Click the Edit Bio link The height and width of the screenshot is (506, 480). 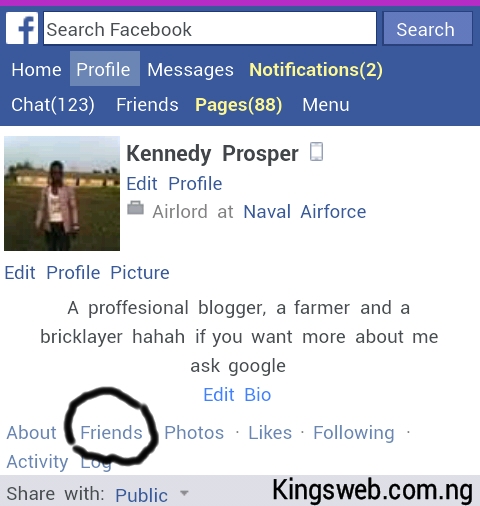(x=237, y=395)
